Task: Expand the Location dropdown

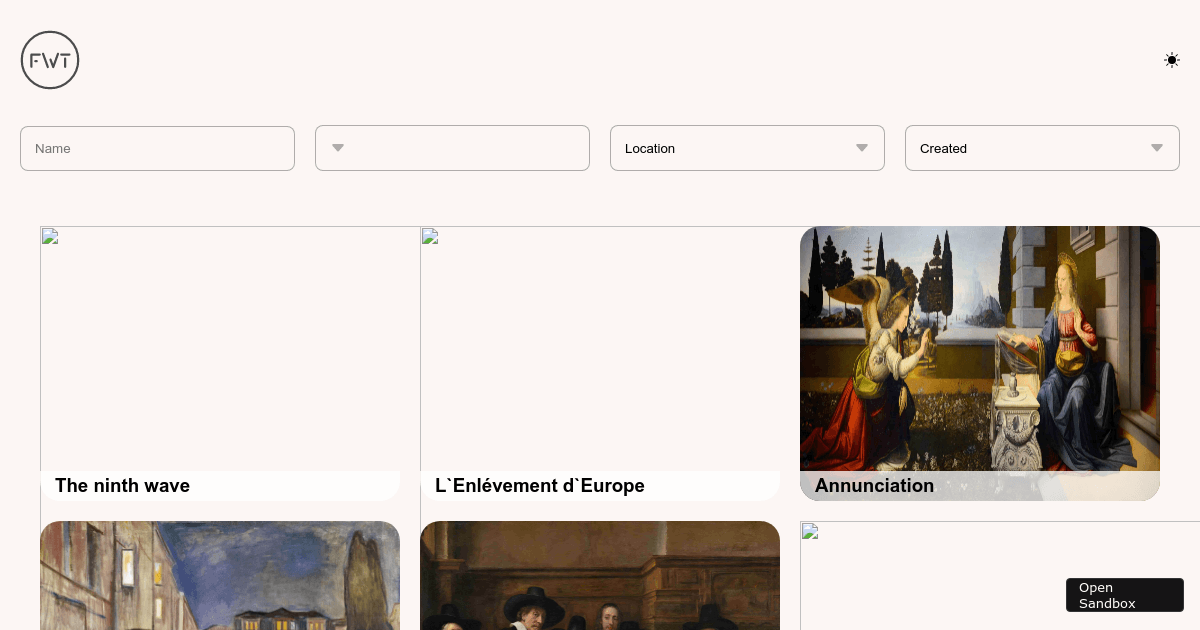Action: tap(747, 148)
